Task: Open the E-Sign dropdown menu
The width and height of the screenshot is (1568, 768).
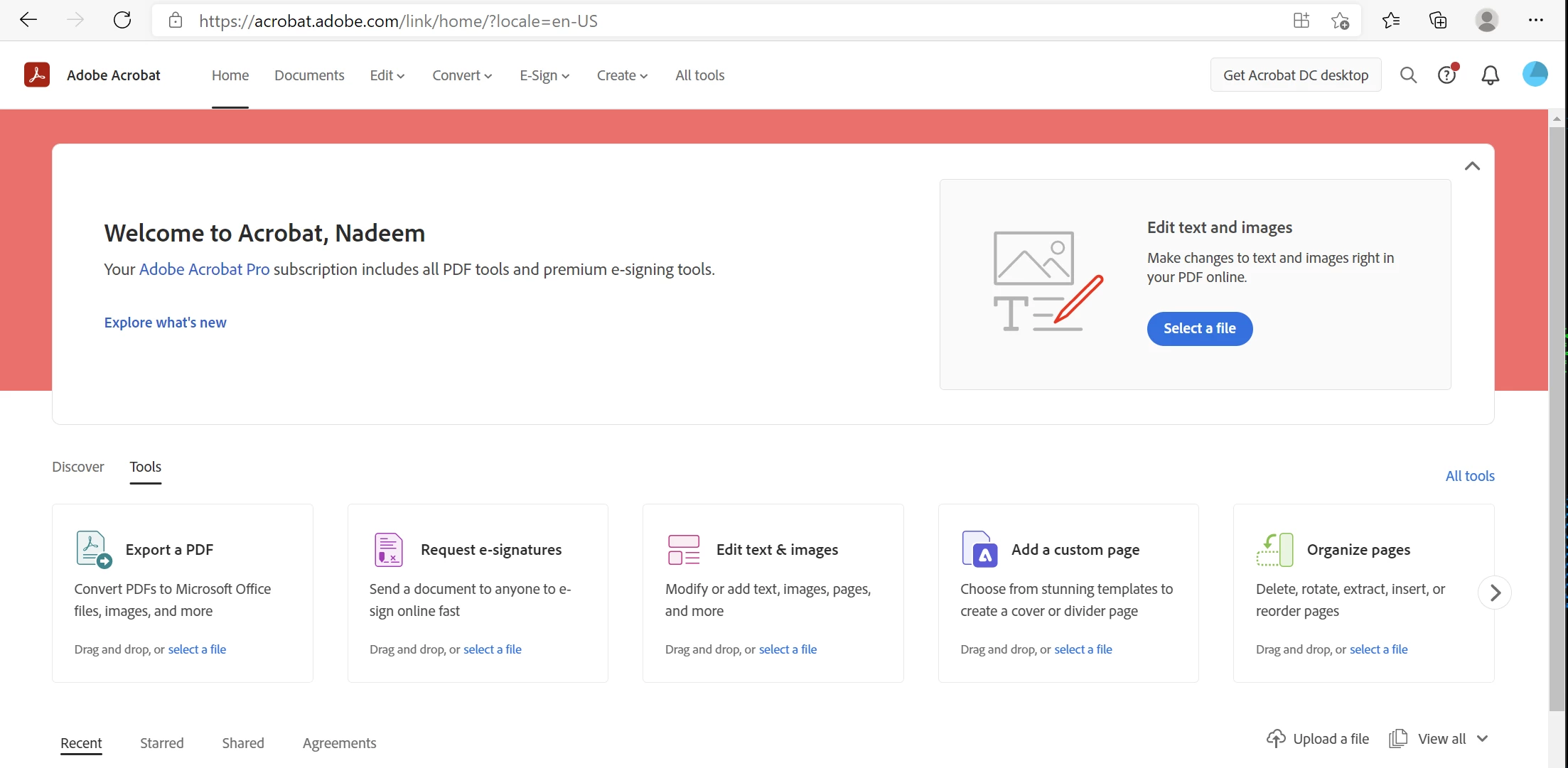Action: pos(544,75)
